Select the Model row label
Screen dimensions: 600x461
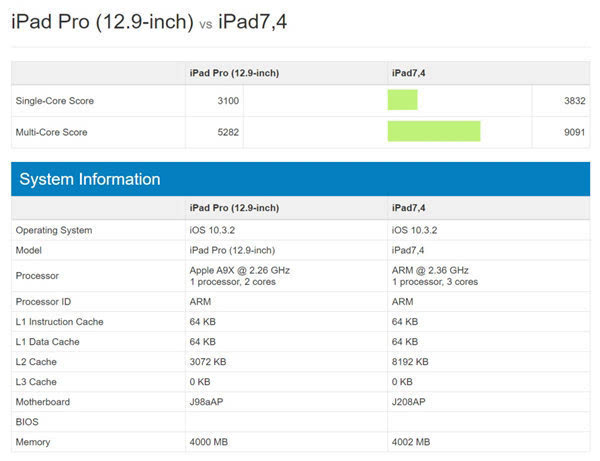29,250
